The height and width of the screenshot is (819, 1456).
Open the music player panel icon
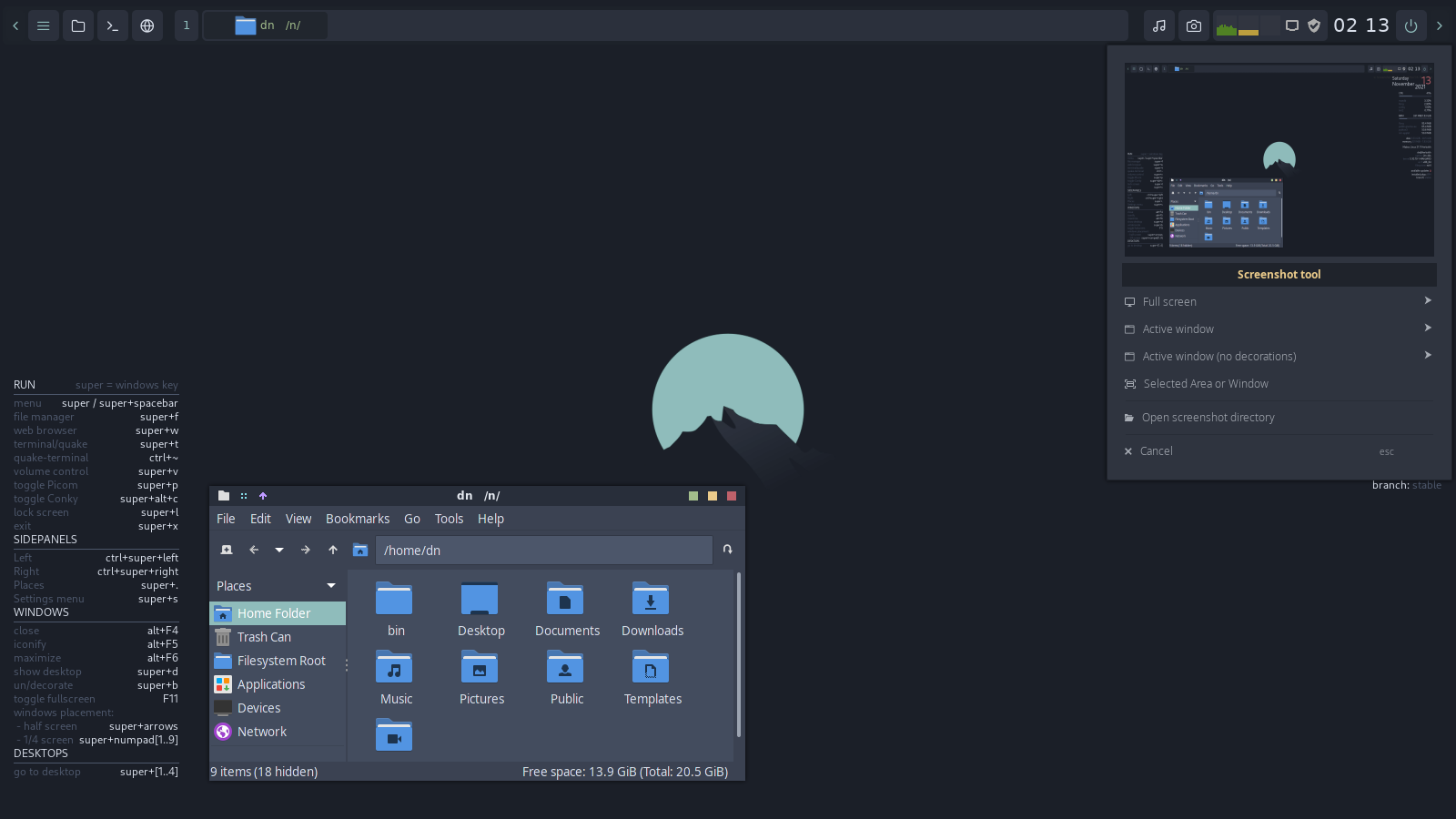tap(1159, 25)
